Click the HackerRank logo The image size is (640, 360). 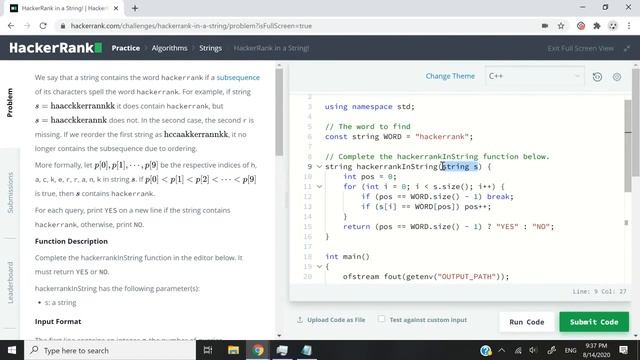pos(56,48)
